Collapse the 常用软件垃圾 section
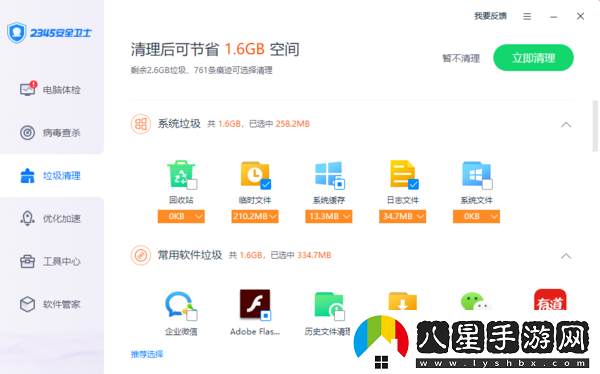Viewport: 600px width, 374px height. pyautogui.click(x=566, y=256)
